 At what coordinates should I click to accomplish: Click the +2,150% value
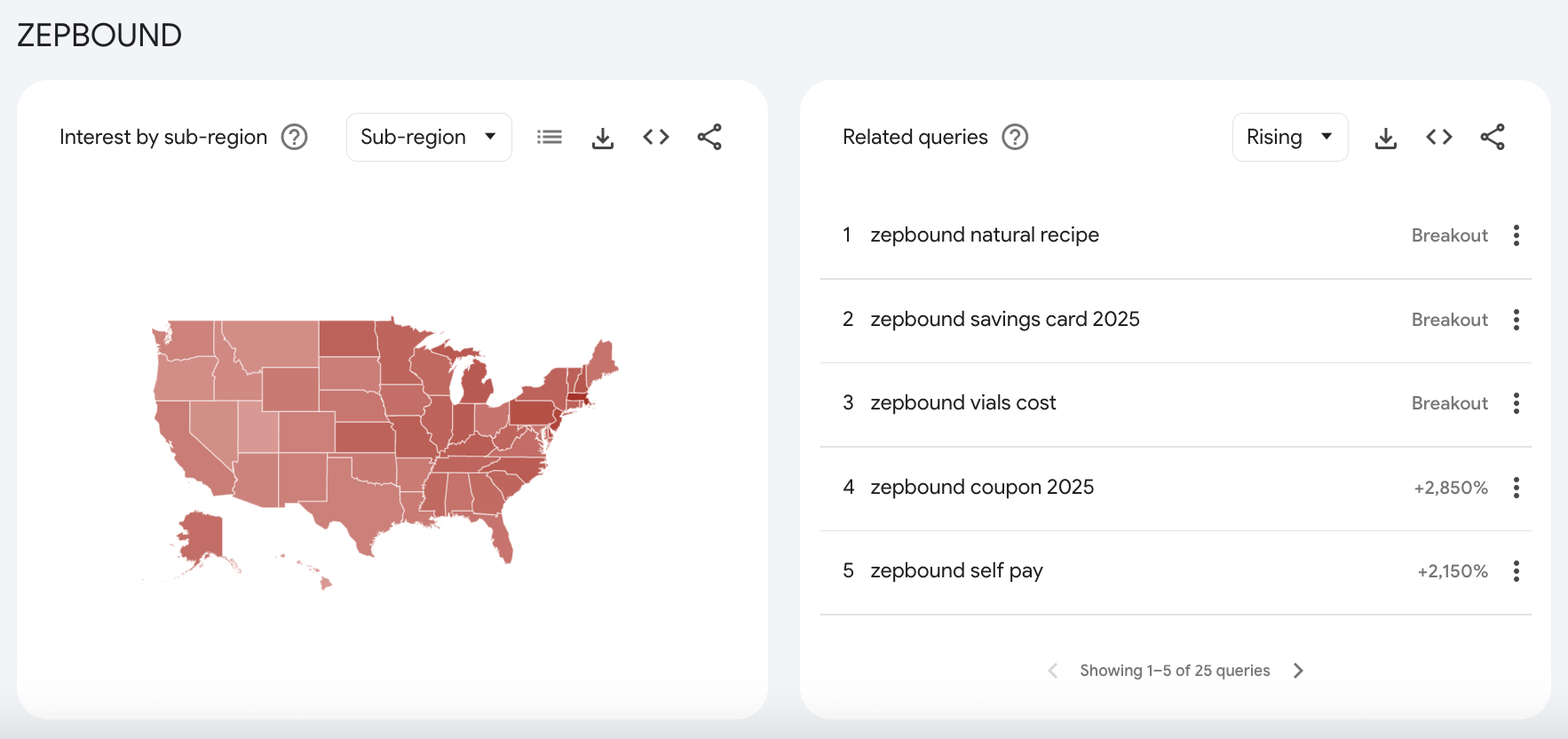tap(1453, 571)
